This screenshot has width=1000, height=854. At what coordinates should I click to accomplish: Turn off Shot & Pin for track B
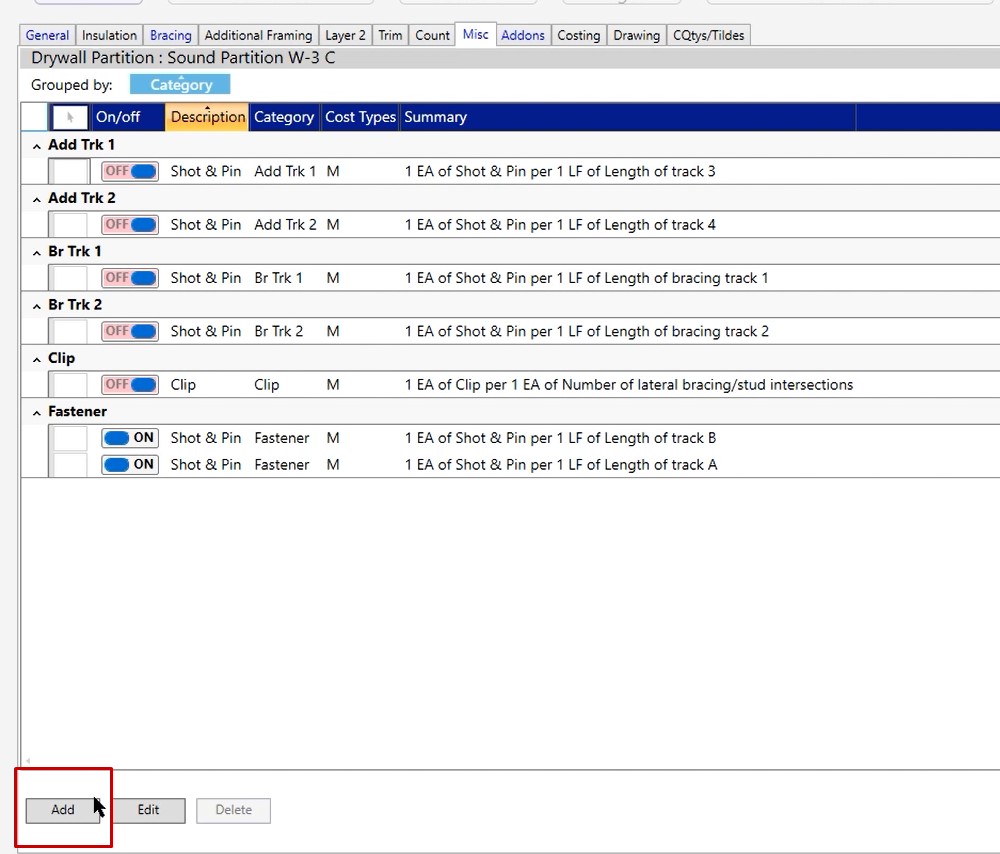pos(130,437)
